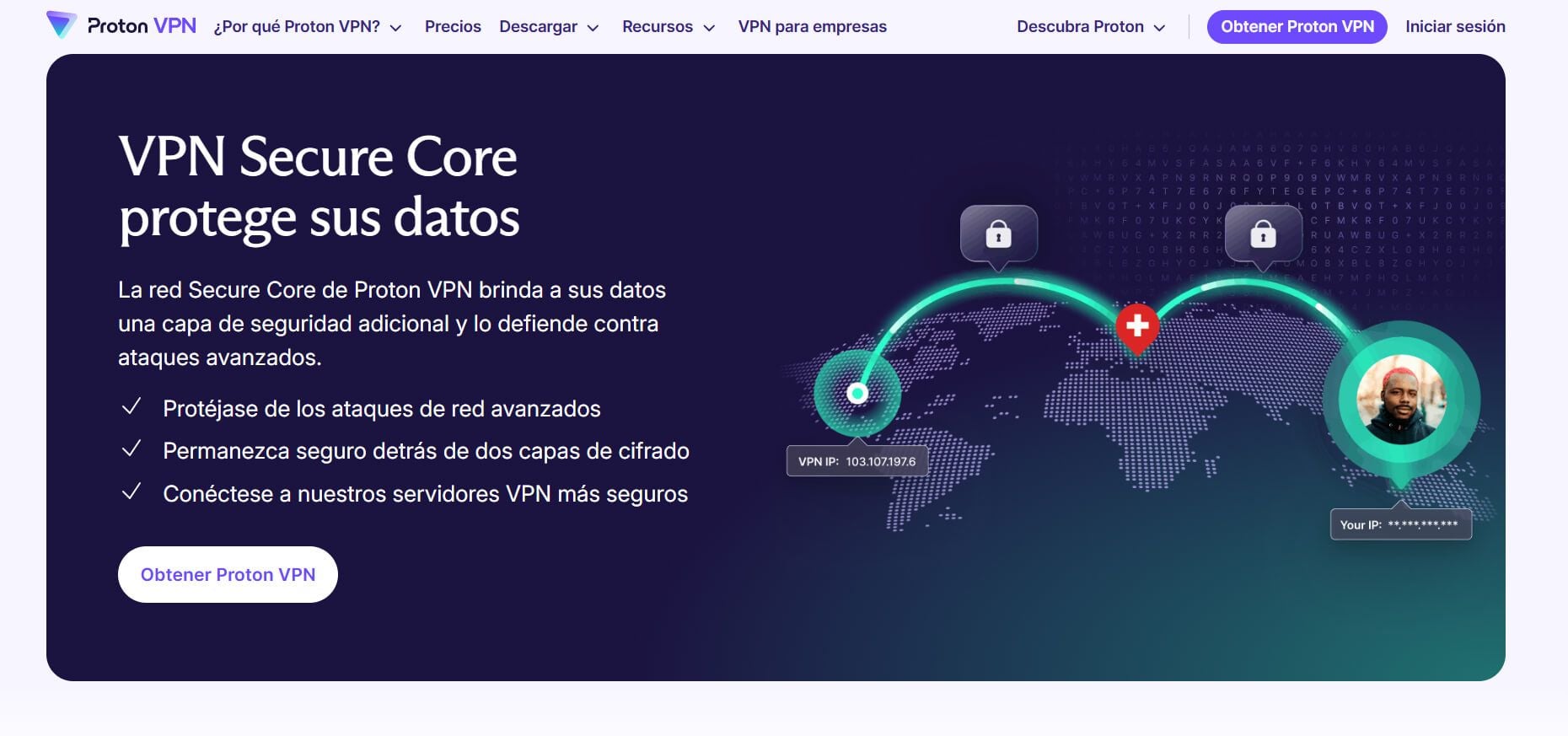
Task: Click the green server location dot on the map
Action: click(857, 393)
